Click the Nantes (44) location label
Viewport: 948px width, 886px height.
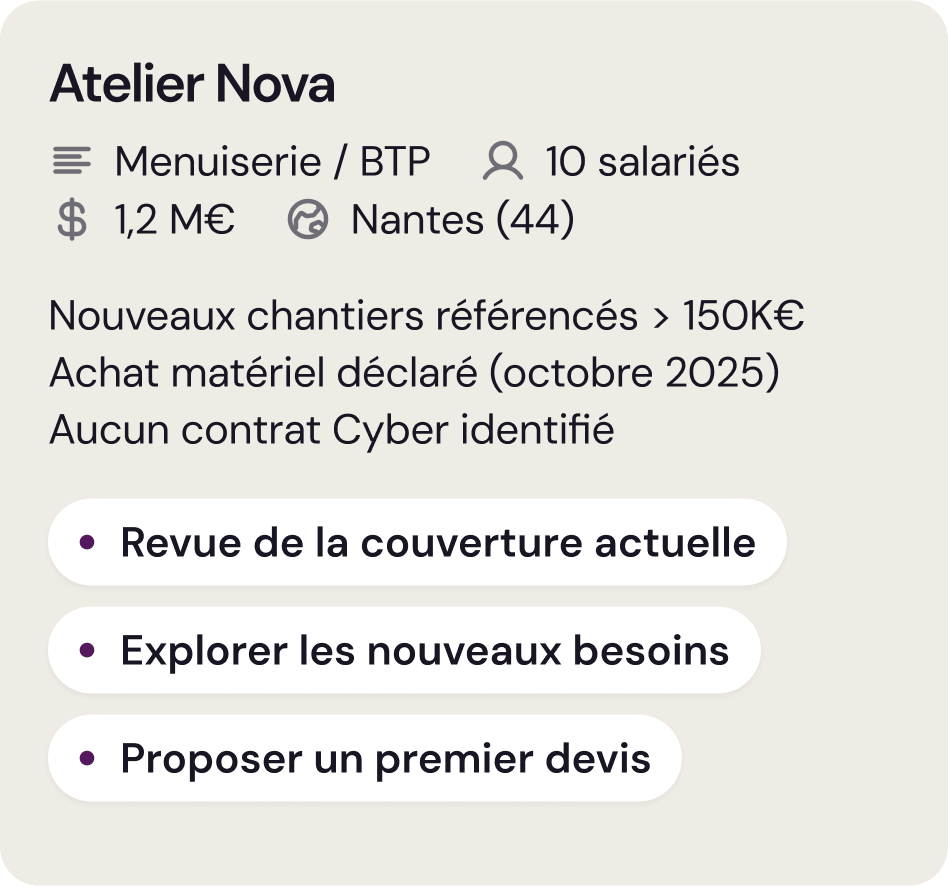click(x=462, y=220)
